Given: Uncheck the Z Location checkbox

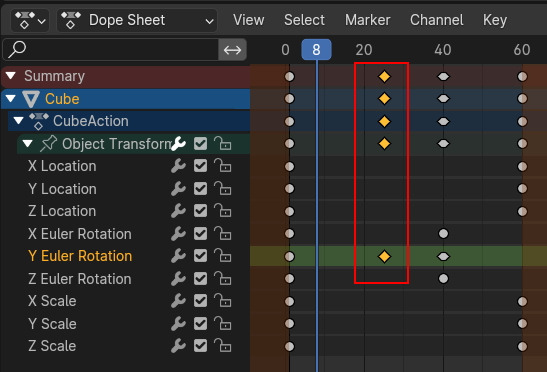Looking at the screenshot, I should pos(200,211).
